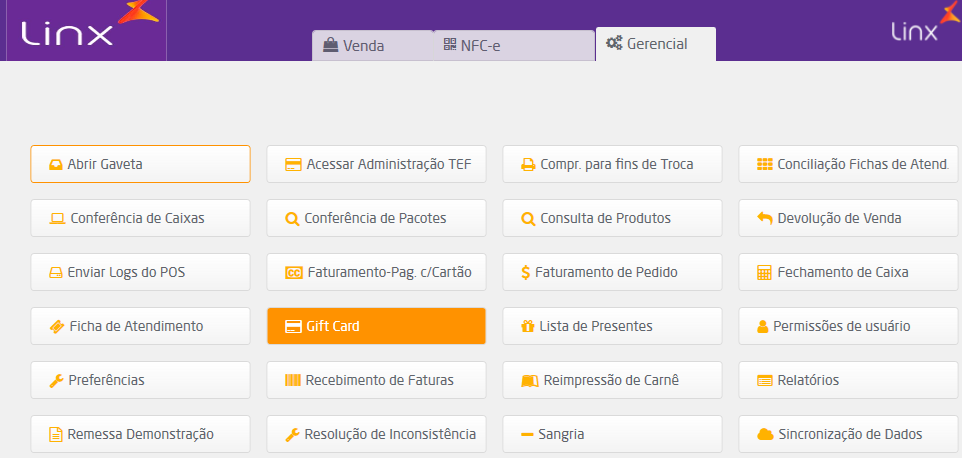Open the Gift Card option
Image resolution: width=962 pixels, height=458 pixels.
click(376, 326)
